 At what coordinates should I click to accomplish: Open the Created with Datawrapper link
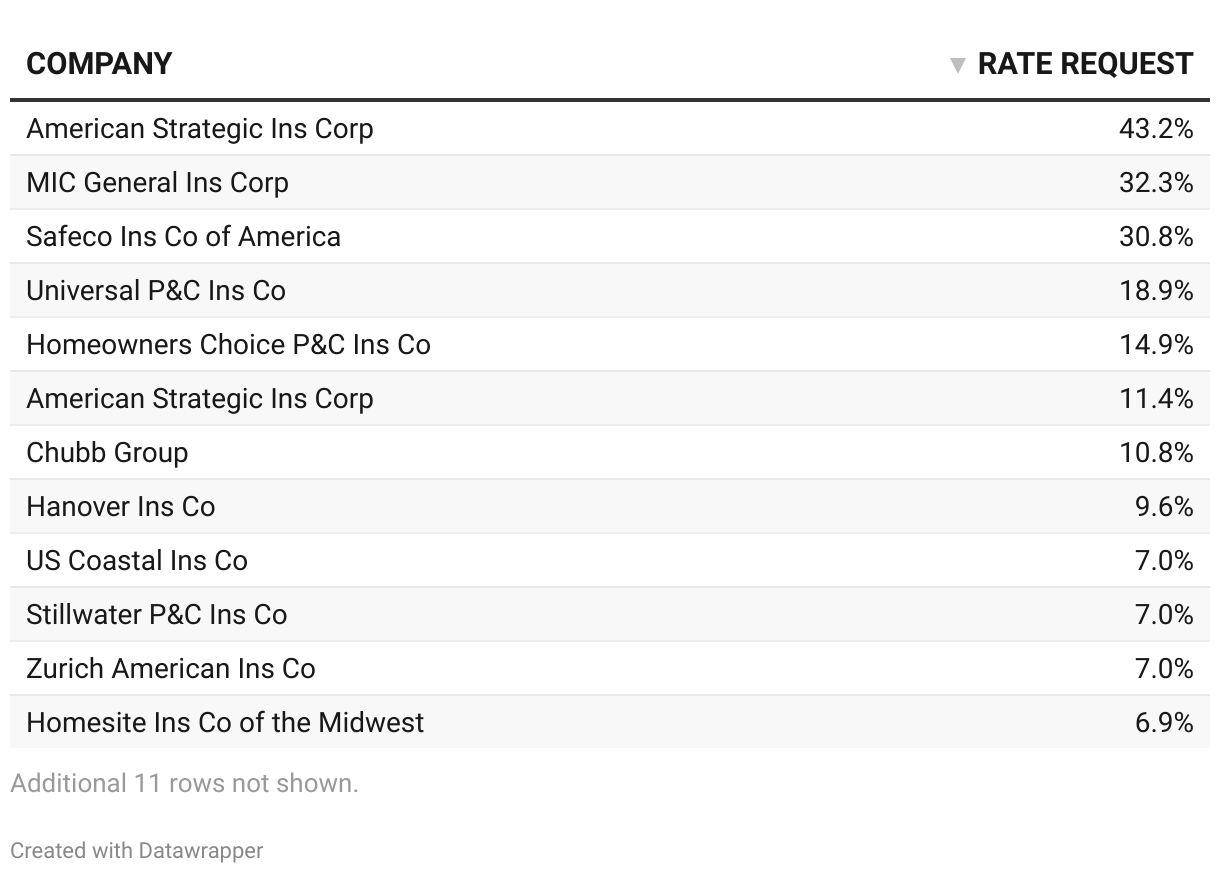coord(136,851)
